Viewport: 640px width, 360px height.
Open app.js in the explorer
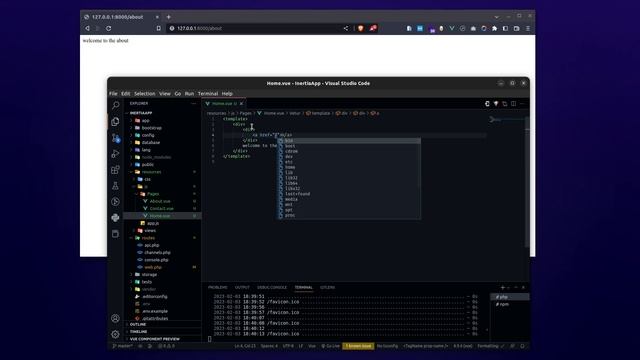coord(153,223)
